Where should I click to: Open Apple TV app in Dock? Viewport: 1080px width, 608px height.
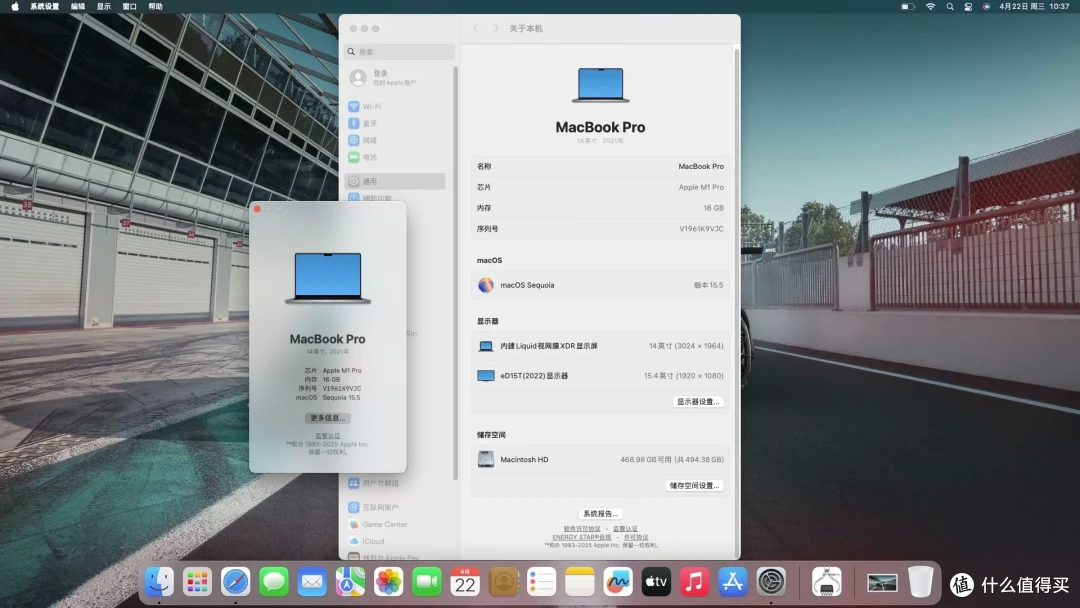click(656, 583)
